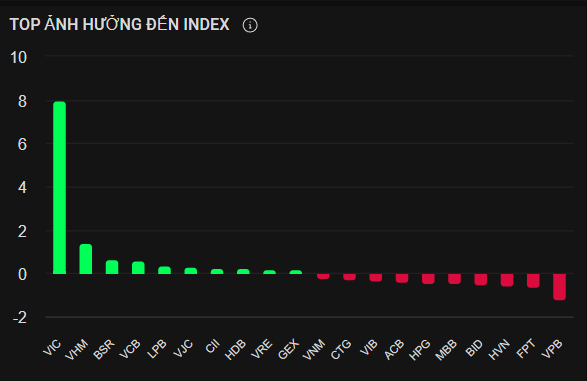Click the y-axis value 8

tap(22, 101)
